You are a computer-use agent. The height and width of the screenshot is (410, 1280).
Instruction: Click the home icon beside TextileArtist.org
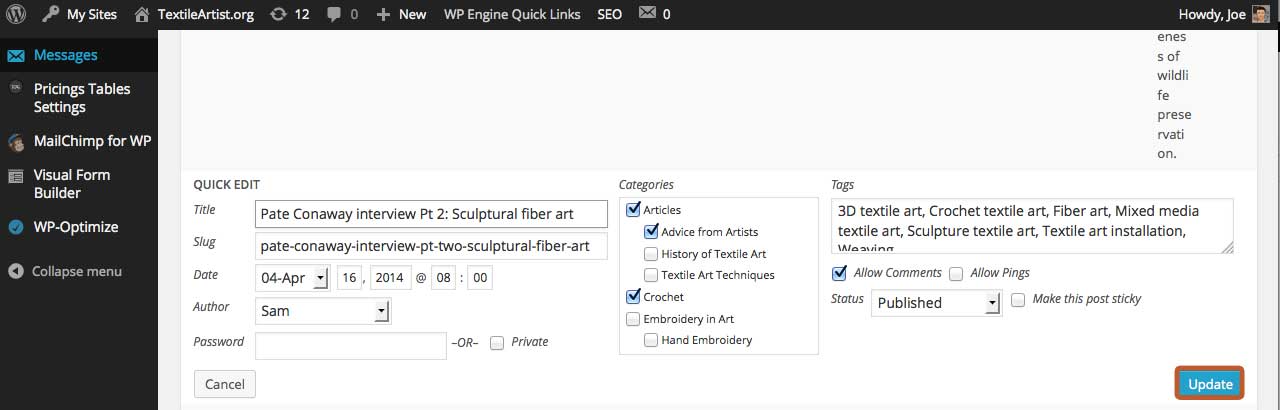142,14
